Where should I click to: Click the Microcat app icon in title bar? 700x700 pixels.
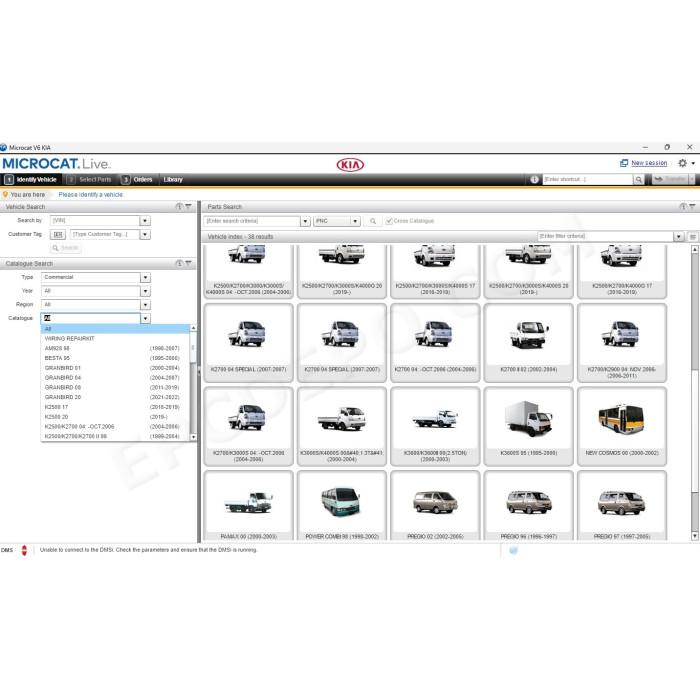(x=4, y=147)
